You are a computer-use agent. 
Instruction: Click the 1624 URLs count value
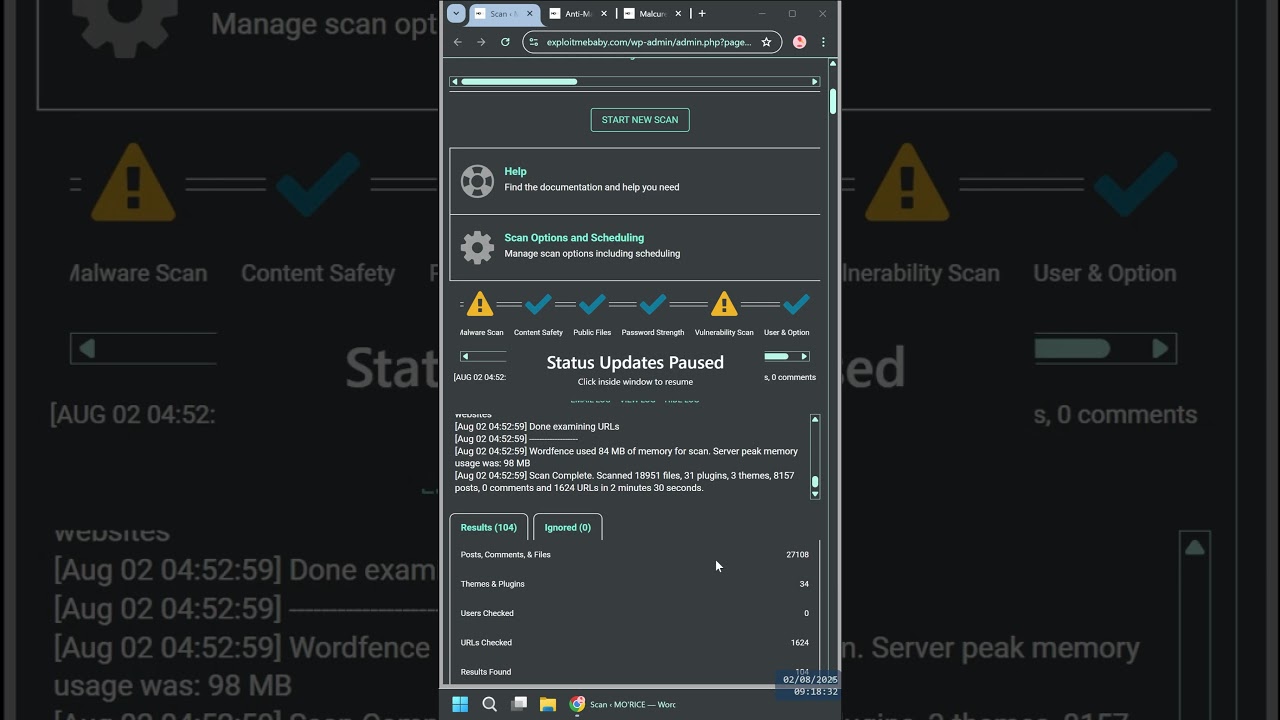coord(799,643)
